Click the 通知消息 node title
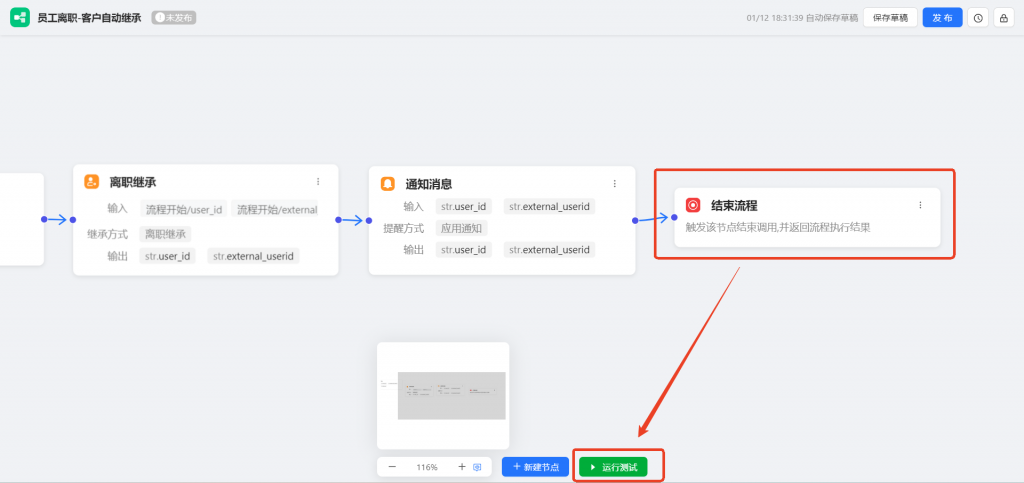The height and width of the screenshot is (483, 1024). pos(428,184)
